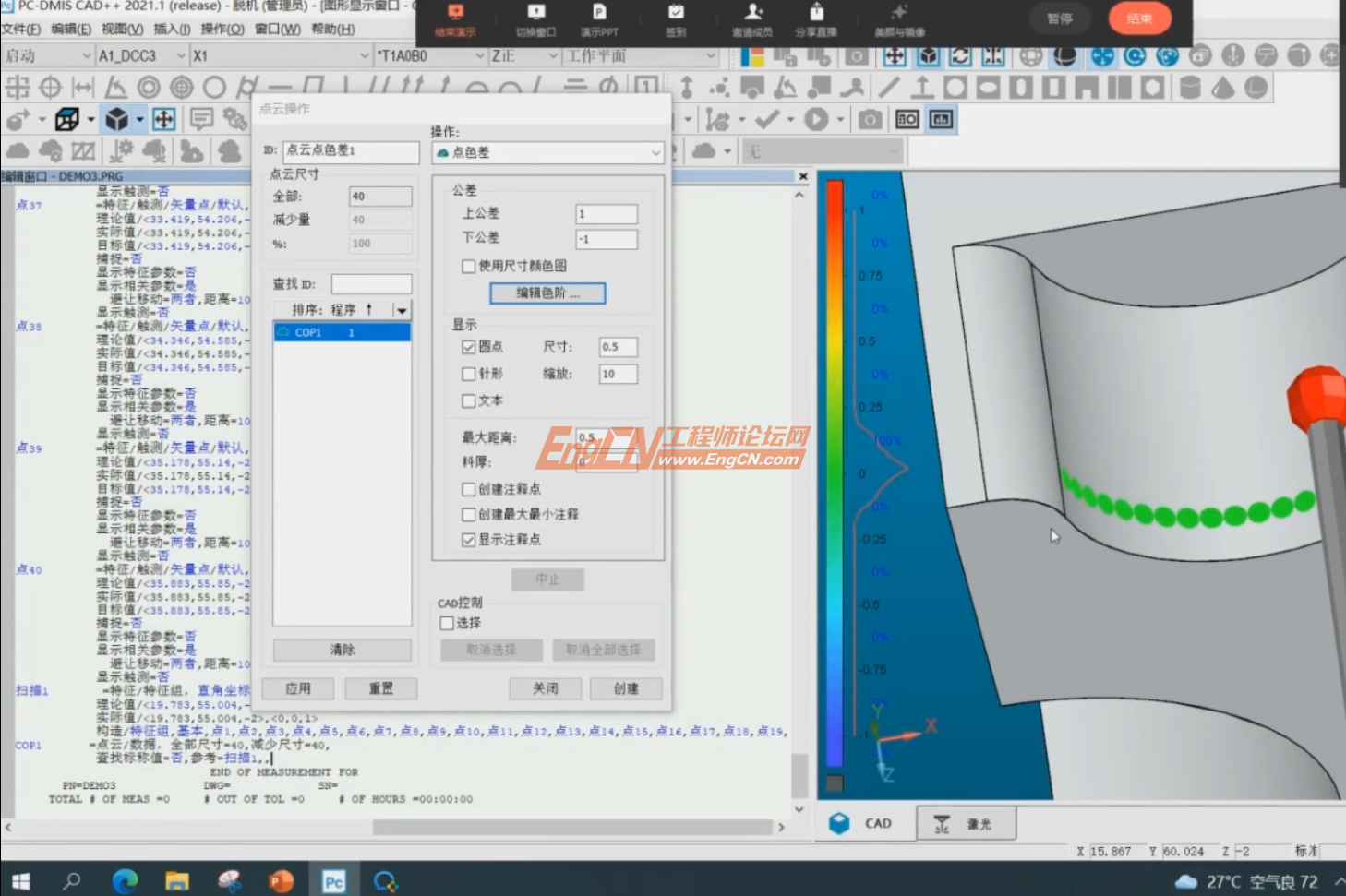
Task: Click the 编辑色阶 button
Action: click(x=547, y=293)
